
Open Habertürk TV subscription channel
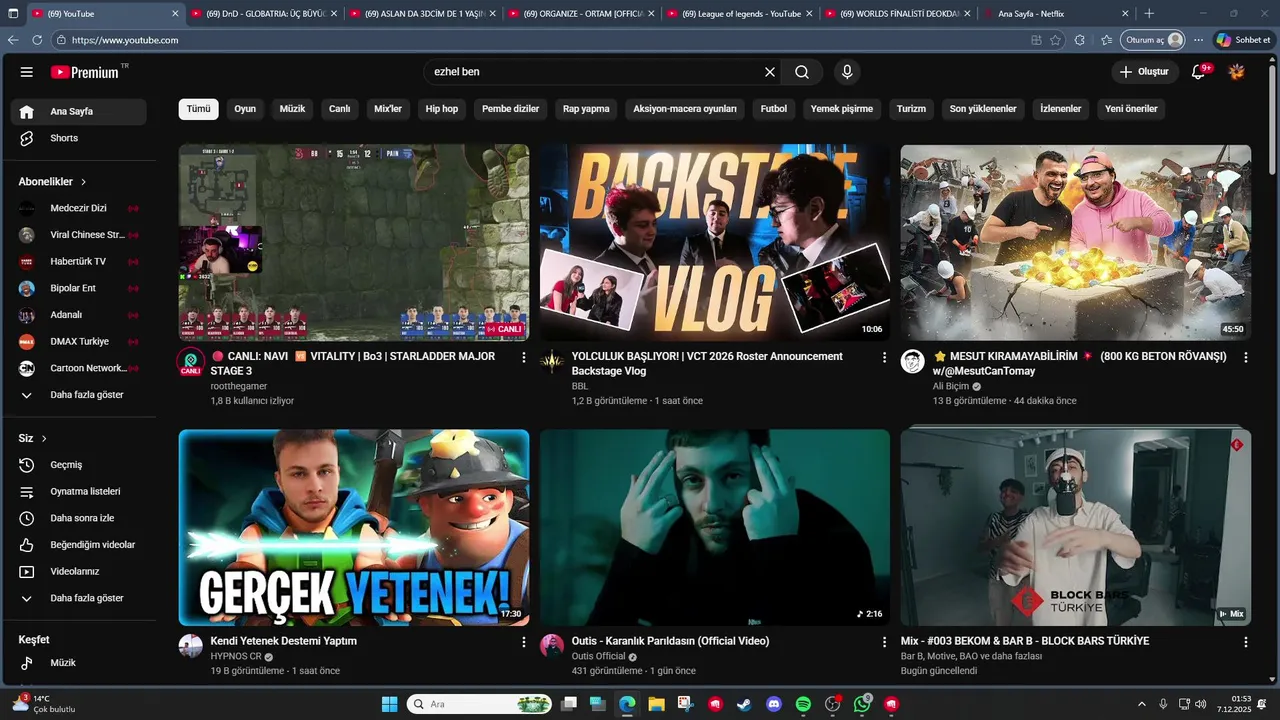pos(79,261)
